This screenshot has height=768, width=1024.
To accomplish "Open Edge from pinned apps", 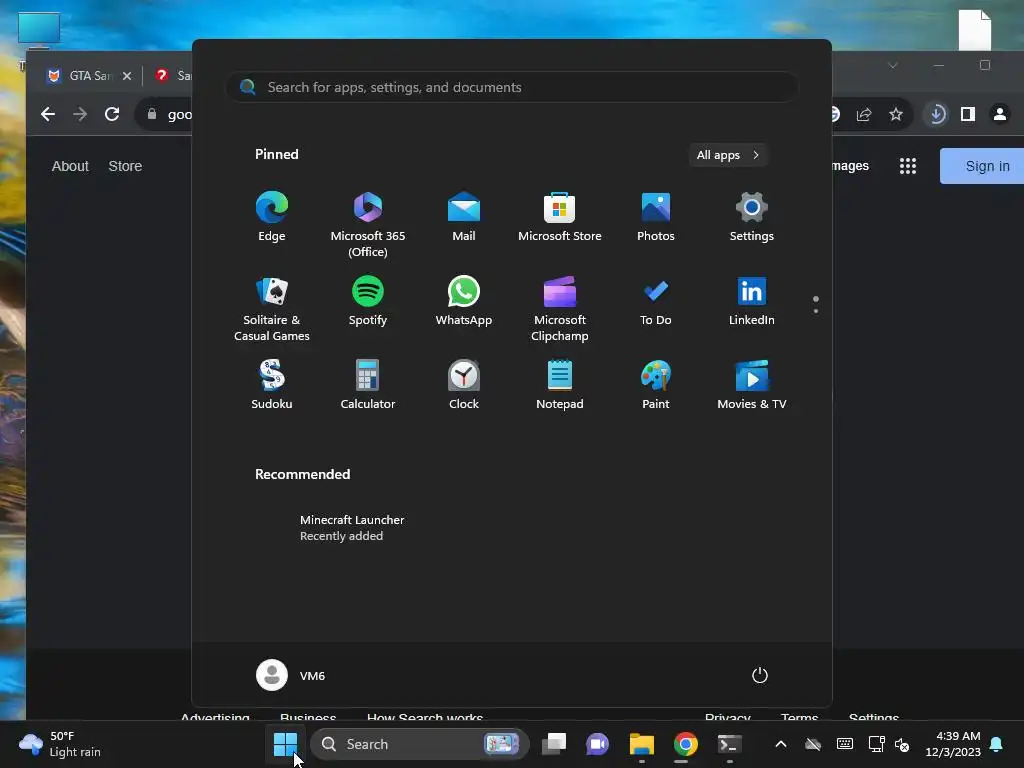I will (x=272, y=217).
